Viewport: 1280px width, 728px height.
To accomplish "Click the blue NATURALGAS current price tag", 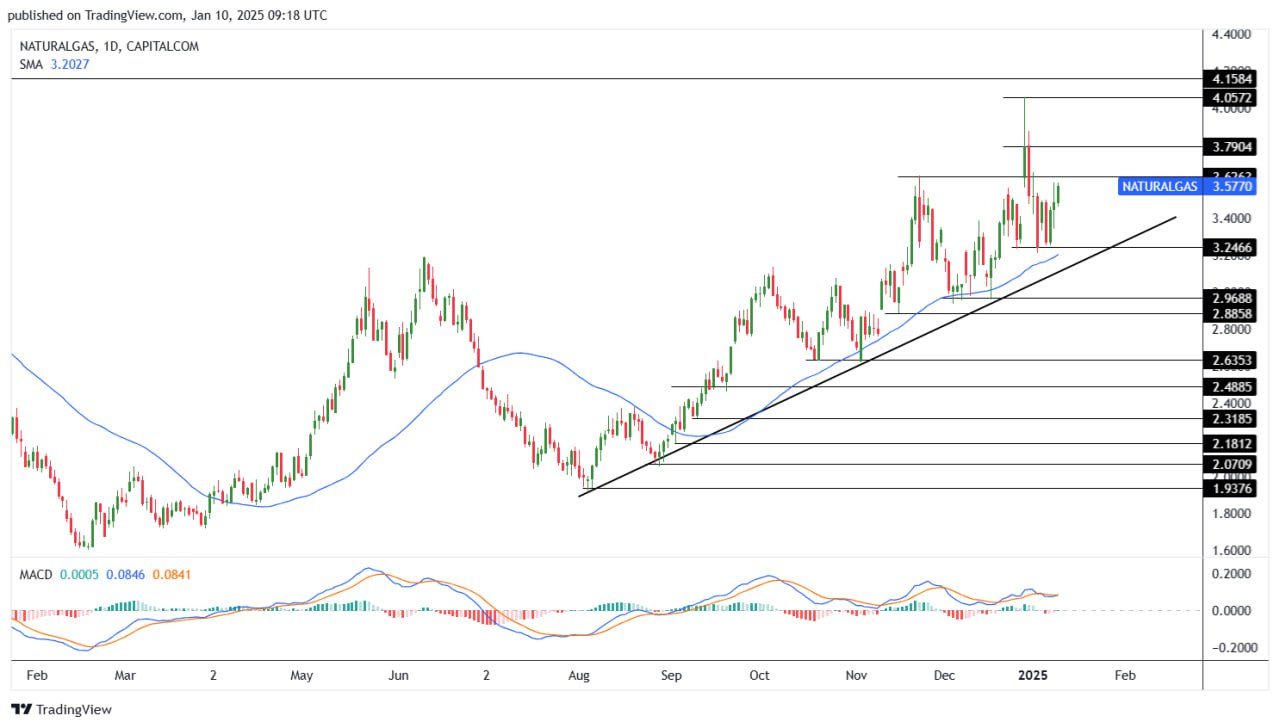I will click(x=1186, y=186).
